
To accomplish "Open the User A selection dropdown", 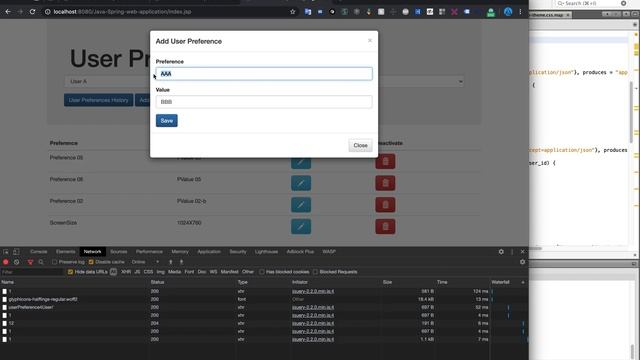I will click(x=264, y=81).
